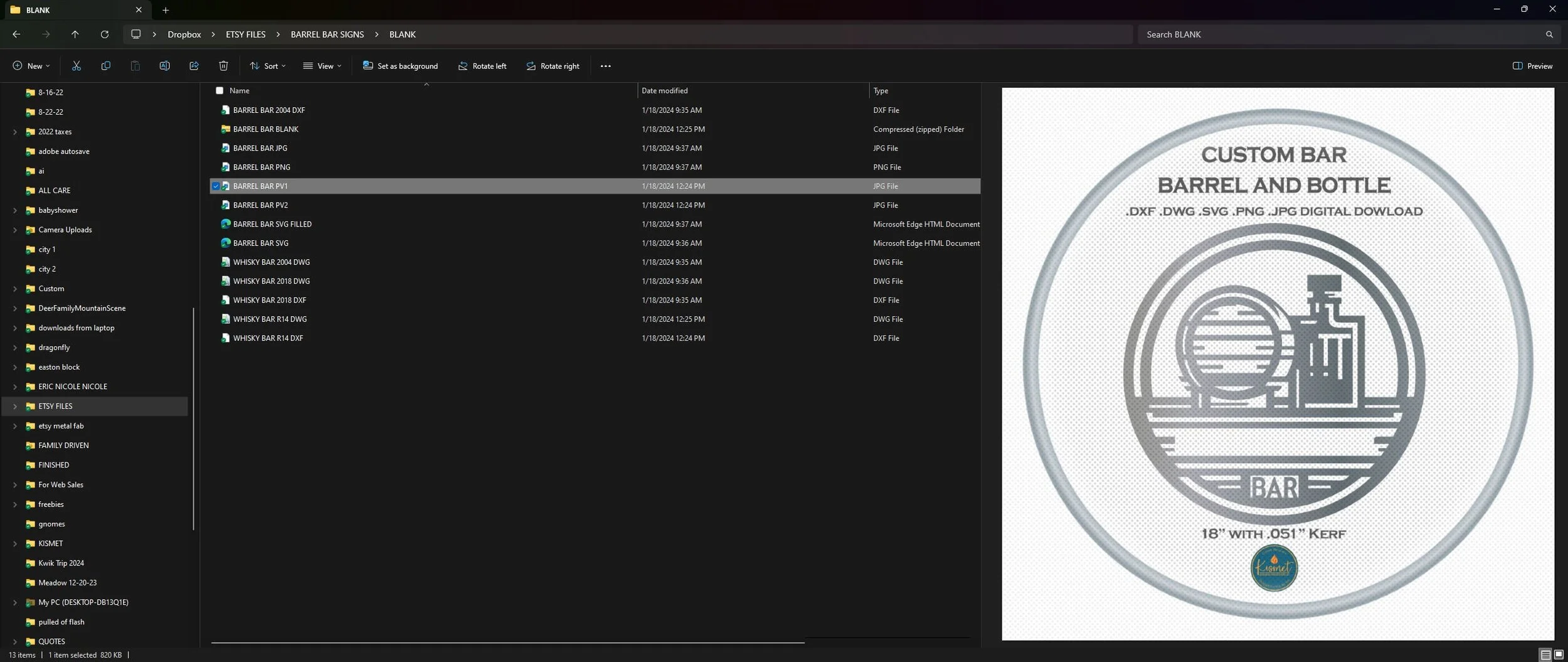Switch to details view icon in status bar

tap(1545, 654)
